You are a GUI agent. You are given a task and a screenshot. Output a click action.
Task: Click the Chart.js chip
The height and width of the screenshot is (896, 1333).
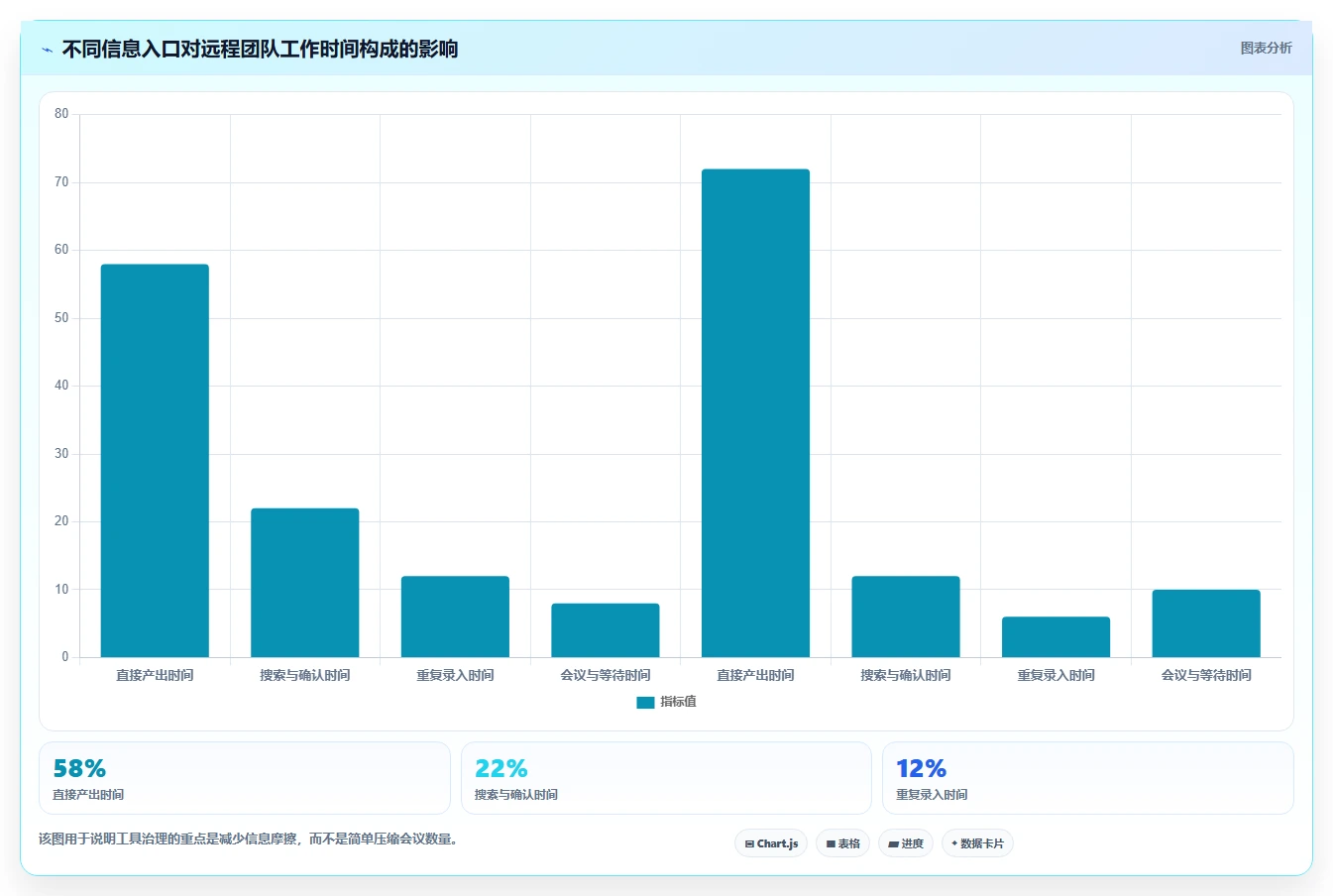(x=771, y=843)
